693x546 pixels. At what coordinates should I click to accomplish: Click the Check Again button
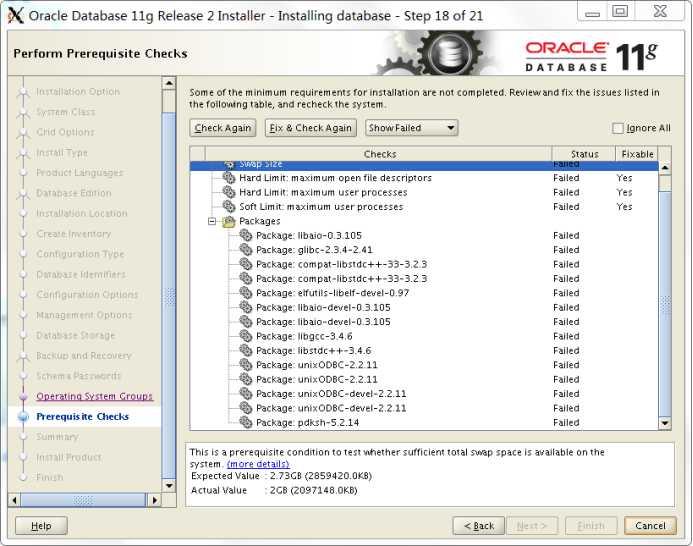223,128
